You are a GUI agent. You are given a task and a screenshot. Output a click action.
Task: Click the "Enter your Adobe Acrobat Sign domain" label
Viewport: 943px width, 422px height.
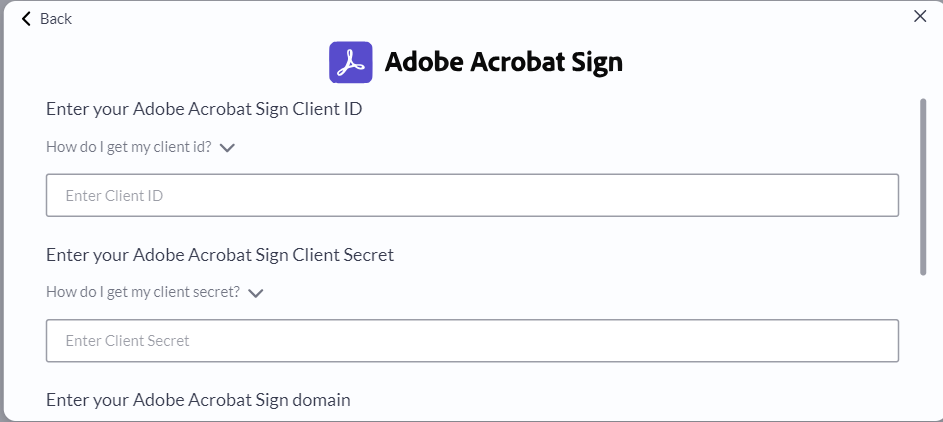pyautogui.click(x=198, y=400)
